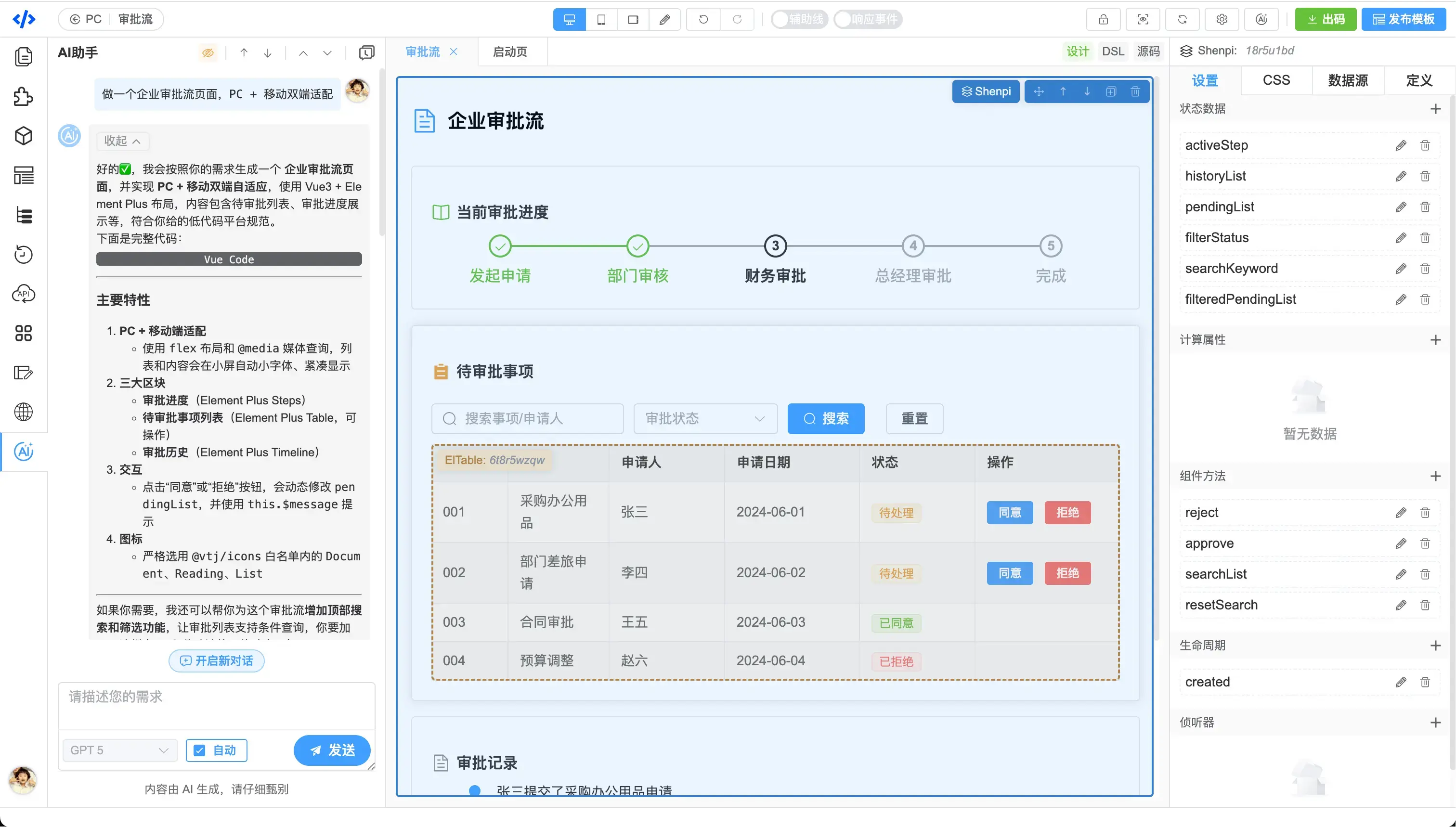Open the 审批状态 dropdown
The width and height of the screenshot is (1456, 827).
click(x=704, y=419)
